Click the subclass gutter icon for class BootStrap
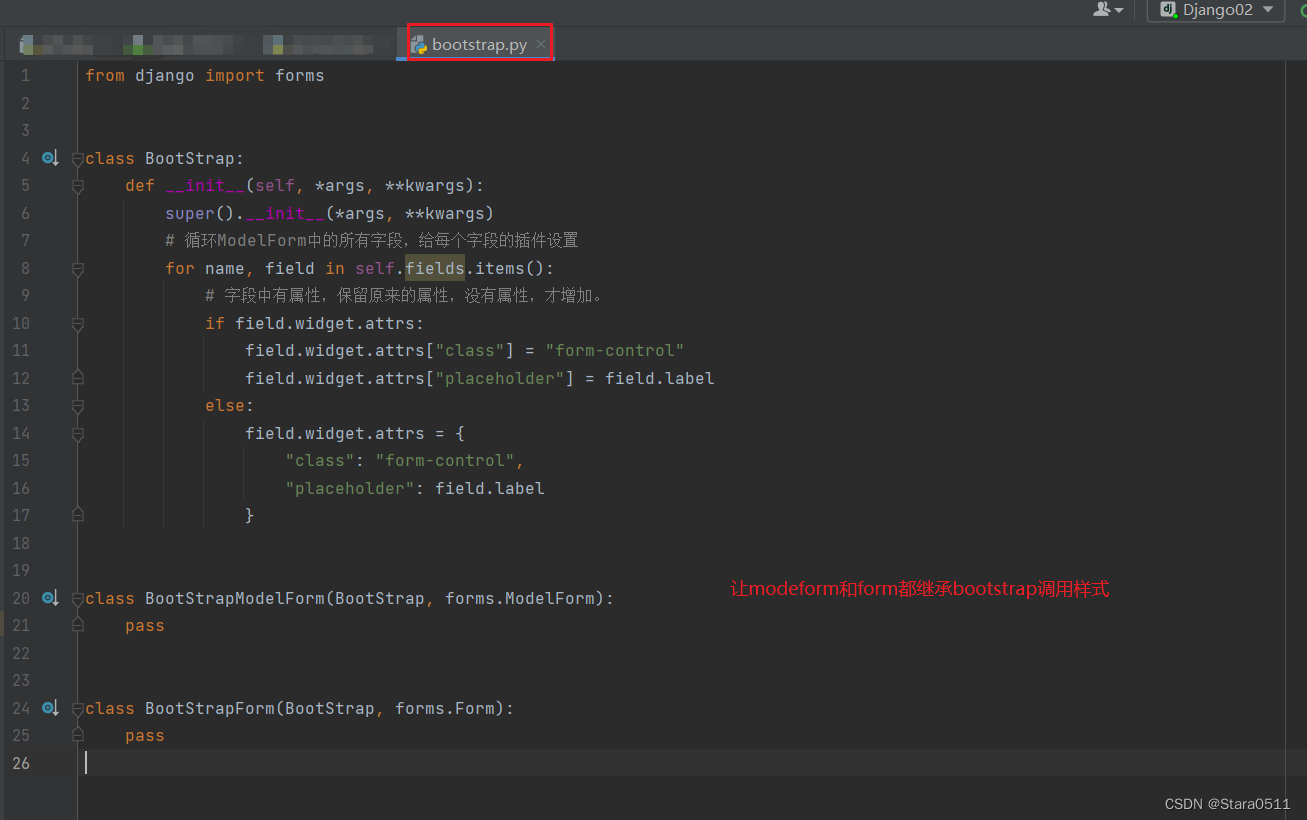Viewport: 1307px width, 820px height. pos(50,158)
